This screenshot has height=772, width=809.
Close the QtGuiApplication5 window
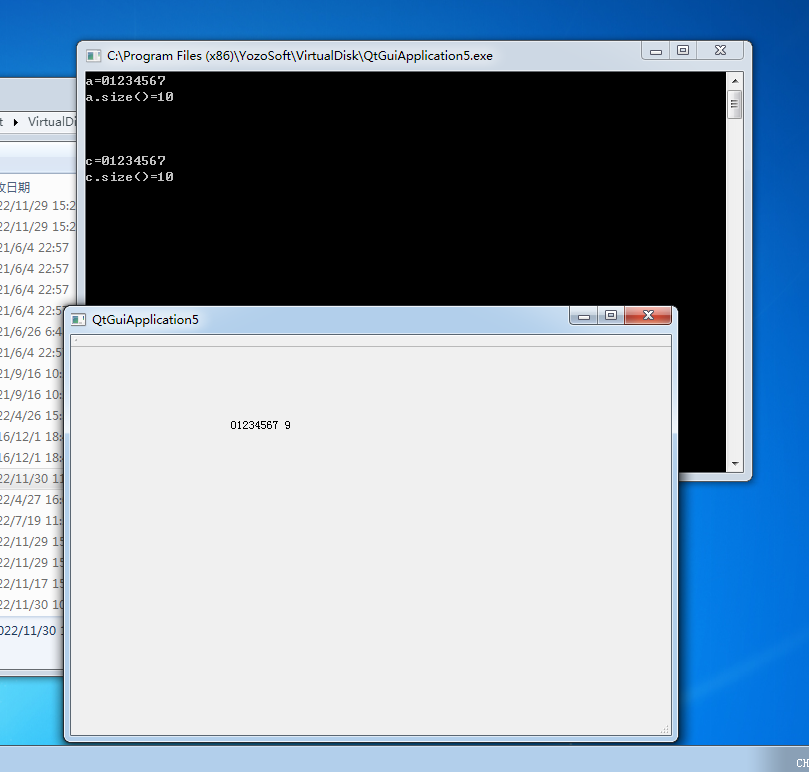(648, 315)
